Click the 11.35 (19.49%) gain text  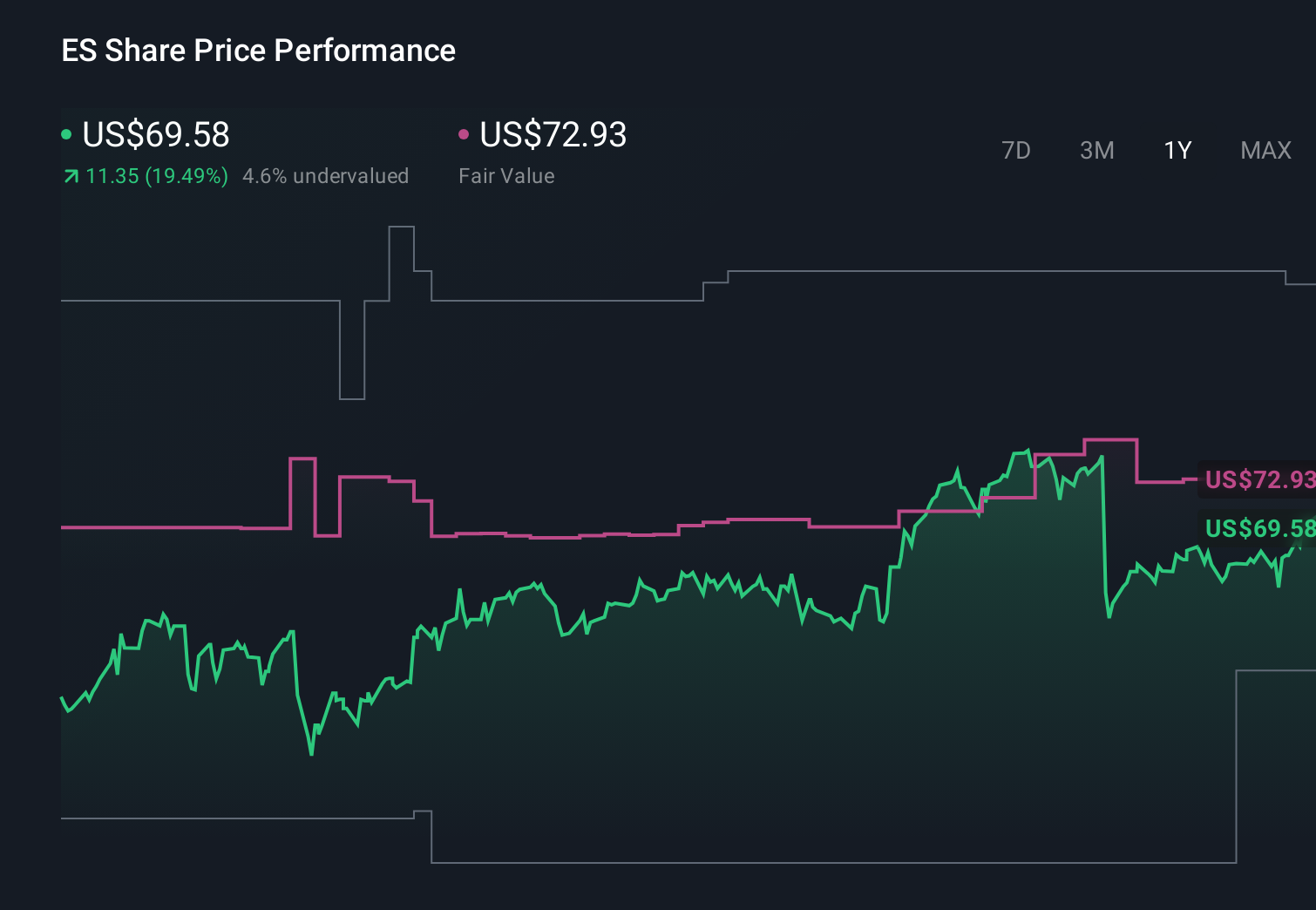[x=155, y=175]
